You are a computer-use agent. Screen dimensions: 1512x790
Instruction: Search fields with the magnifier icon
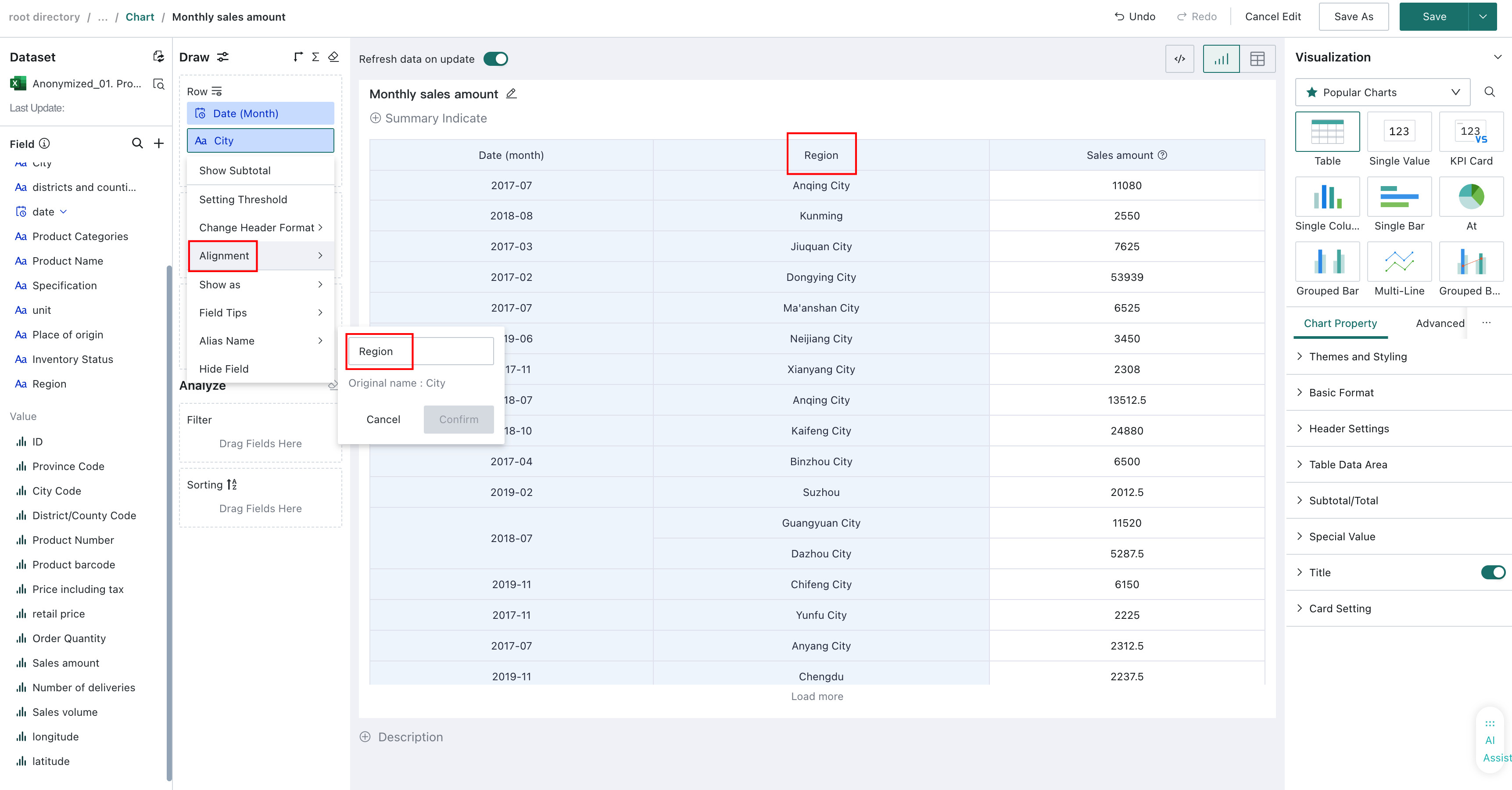pyautogui.click(x=137, y=143)
